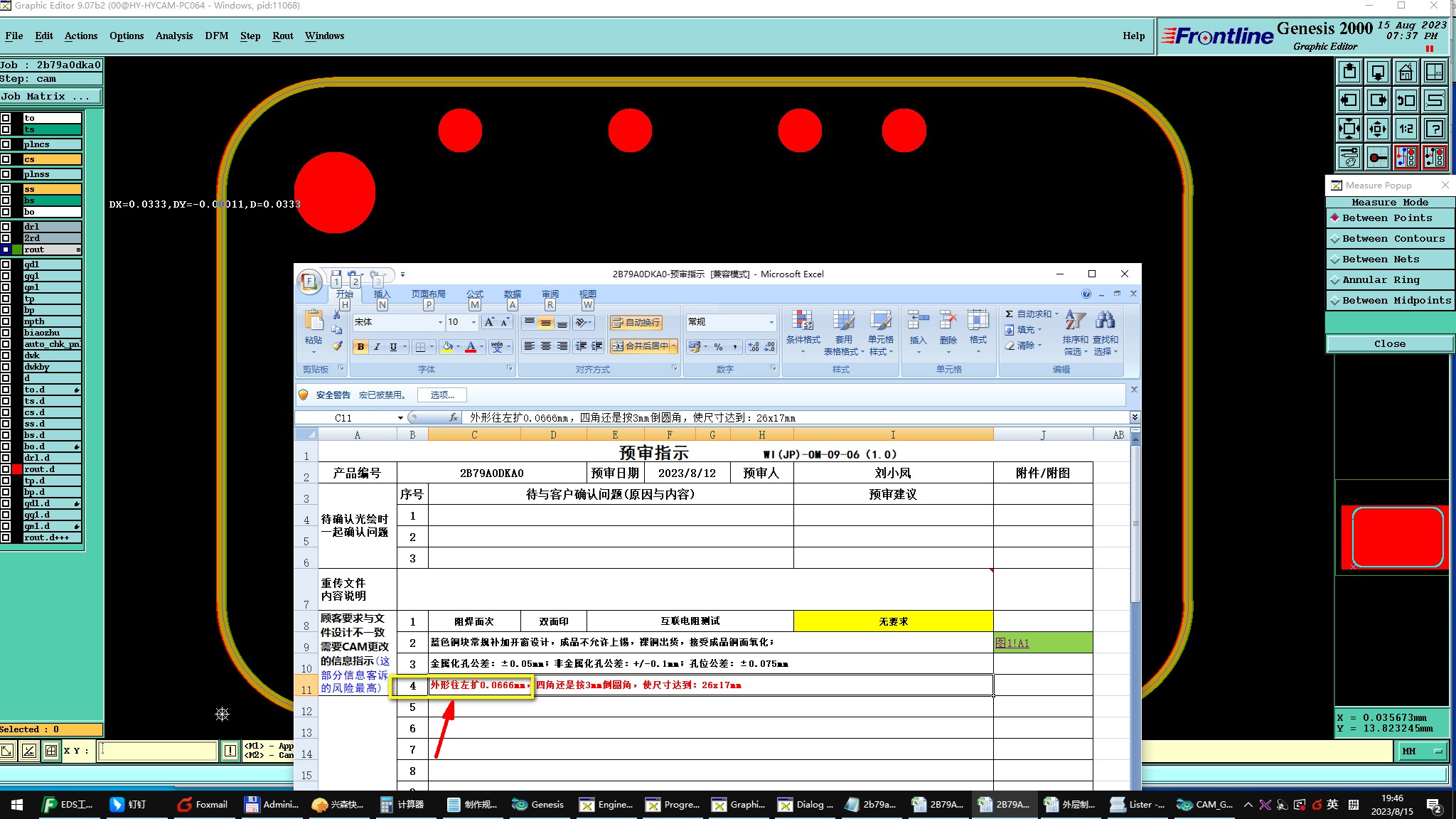The width and height of the screenshot is (1456, 819).
Task: Click the X Y coordinate input field
Action: [157, 751]
